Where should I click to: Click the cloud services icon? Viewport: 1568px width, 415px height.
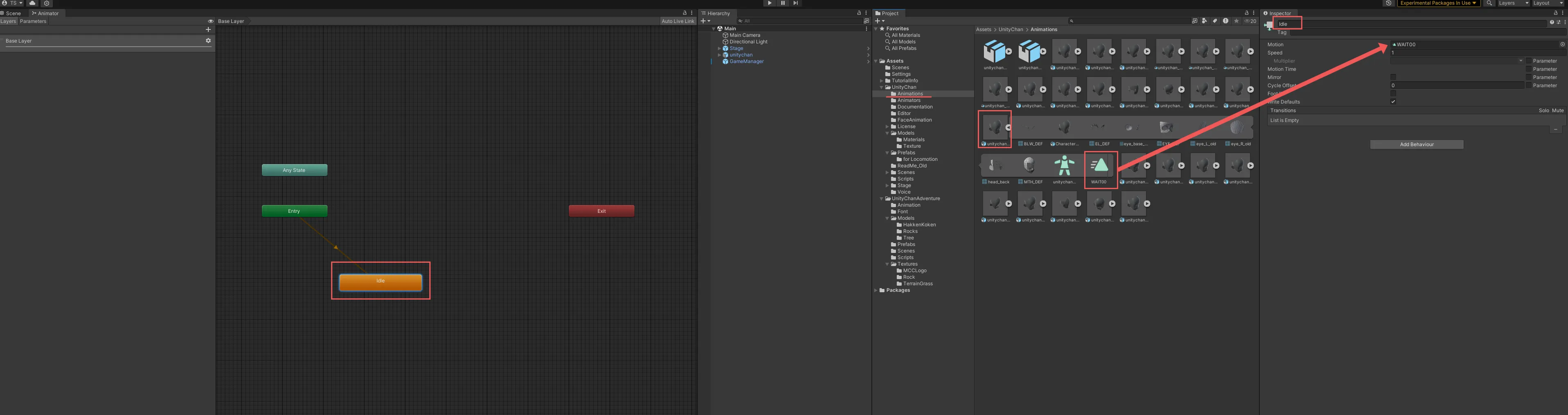[x=33, y=3]
